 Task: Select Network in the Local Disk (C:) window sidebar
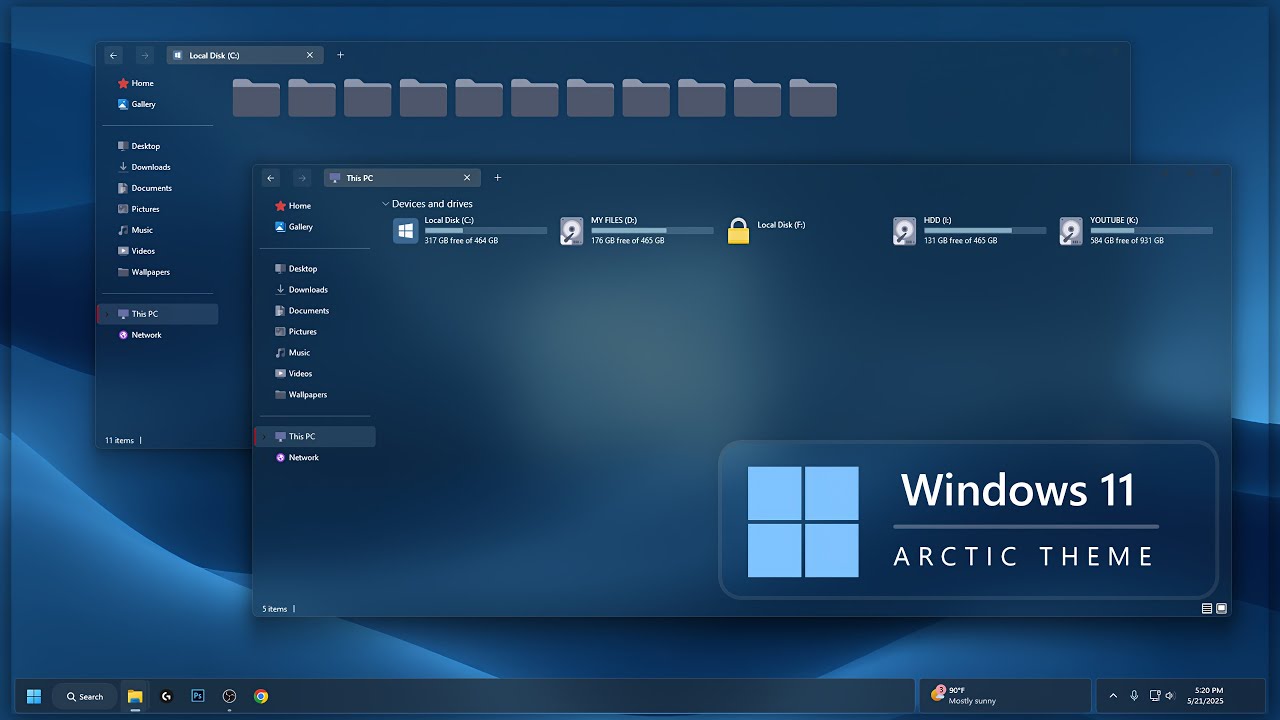pos(139,335)
